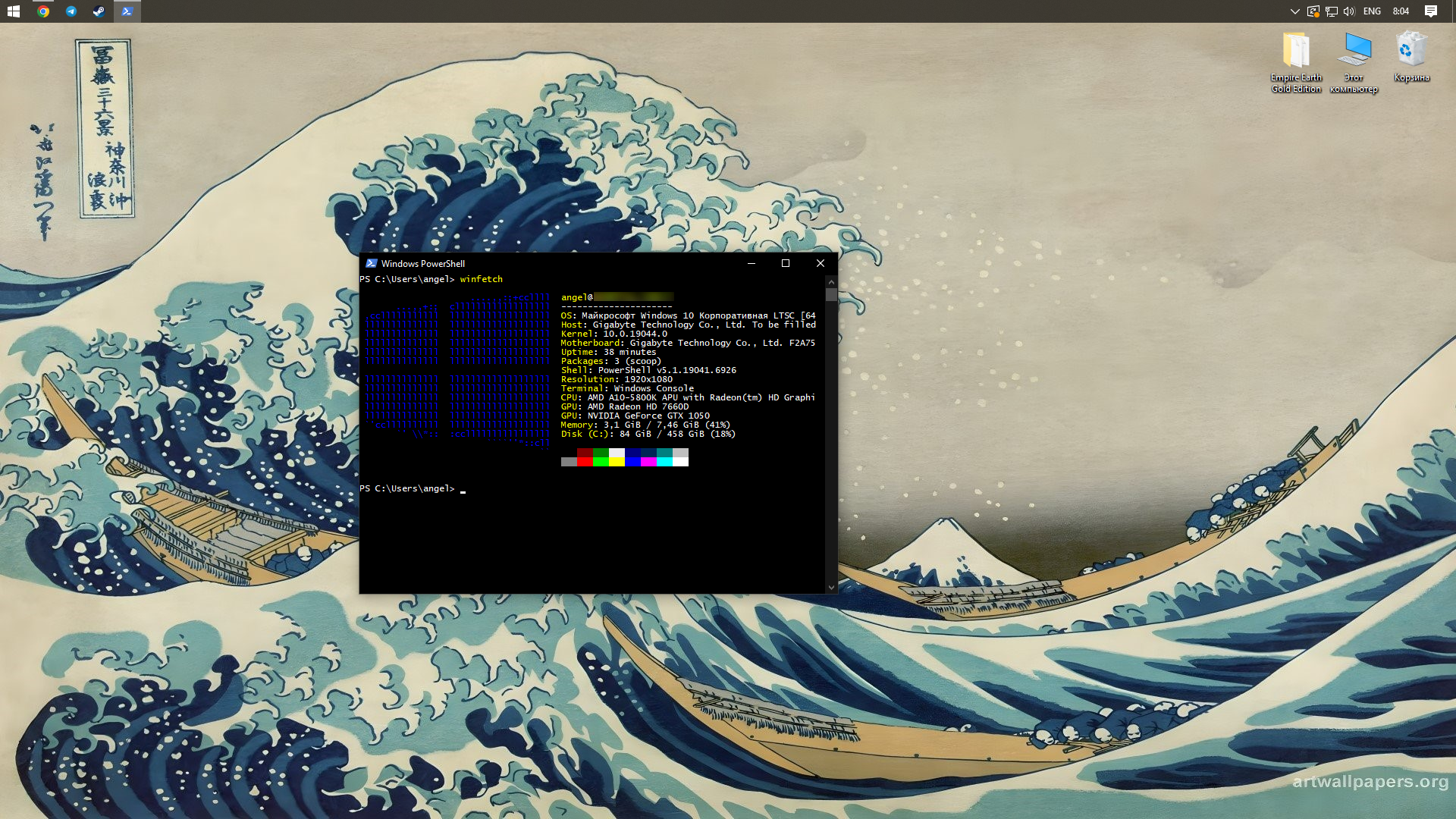The width and height of the screenshot is (1456, 819).
Task: Open the PowerShell window system menu icon
Action: tap(371, 264)
